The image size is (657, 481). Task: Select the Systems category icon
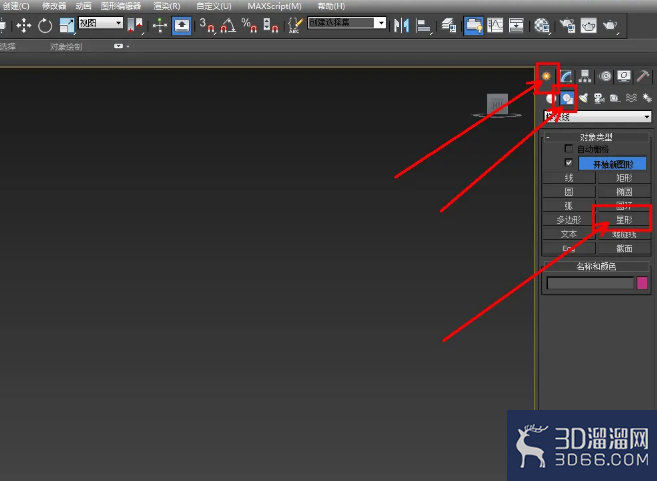[x=647, y=98]
